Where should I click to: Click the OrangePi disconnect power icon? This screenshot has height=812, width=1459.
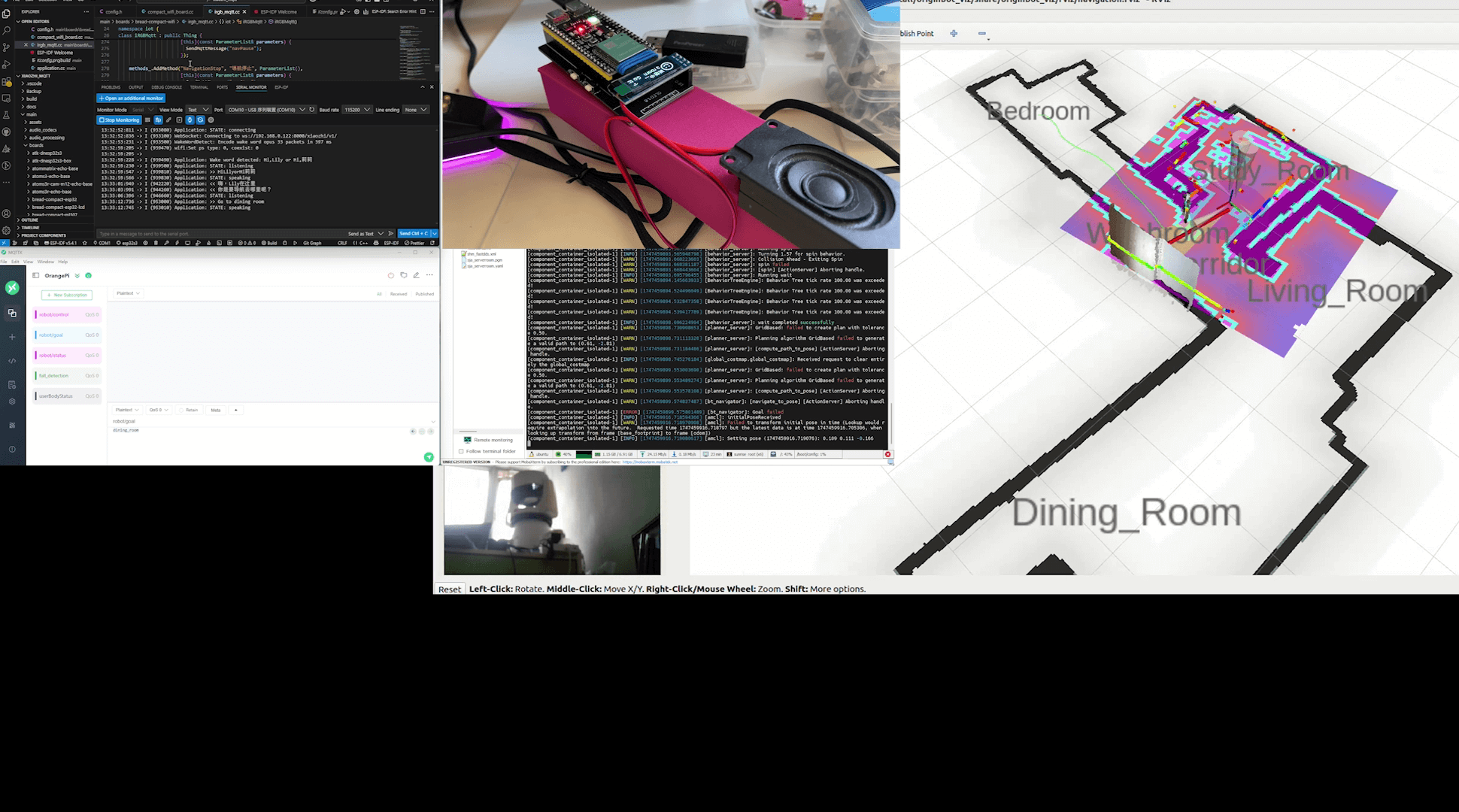tap(390, 275)
